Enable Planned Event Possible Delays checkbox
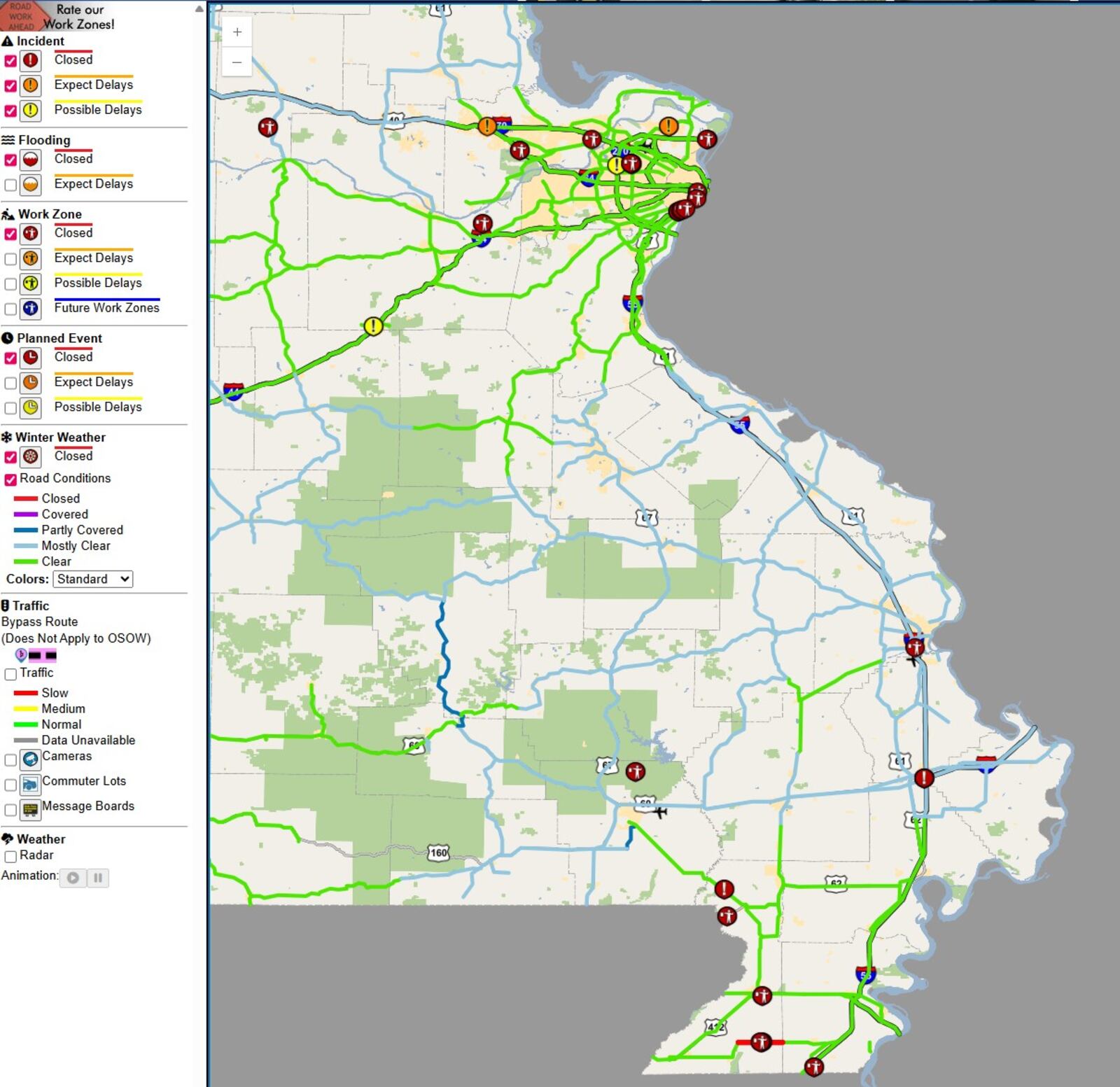1120x1087 pixels. click(x=10, y=408)
